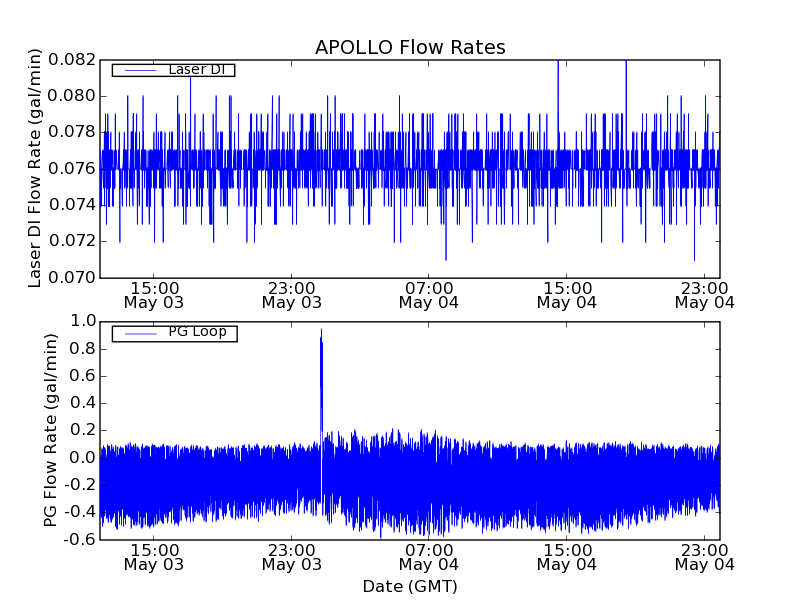Click the 0.082 tick on Laser DI axis
The width and height of the screenshot is (800, 600).
[76, 60]
